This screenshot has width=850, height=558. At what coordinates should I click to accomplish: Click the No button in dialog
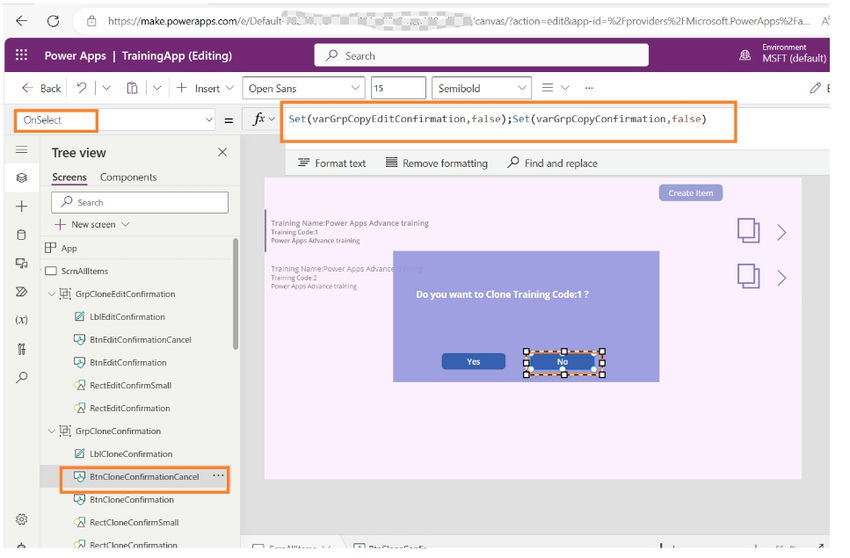coord(563,362)
